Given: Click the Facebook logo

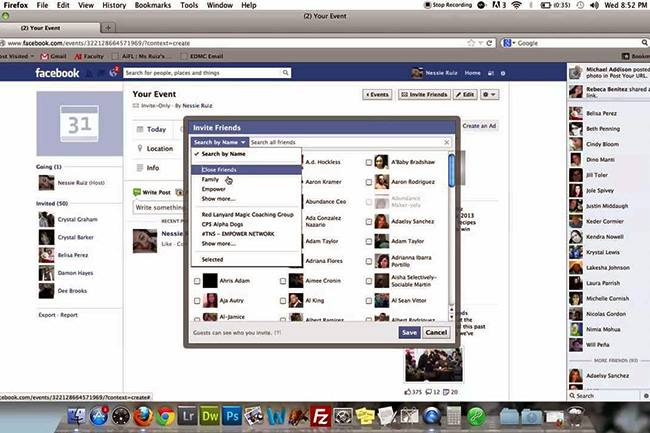Looking at the screenshot, I should 57,73.
